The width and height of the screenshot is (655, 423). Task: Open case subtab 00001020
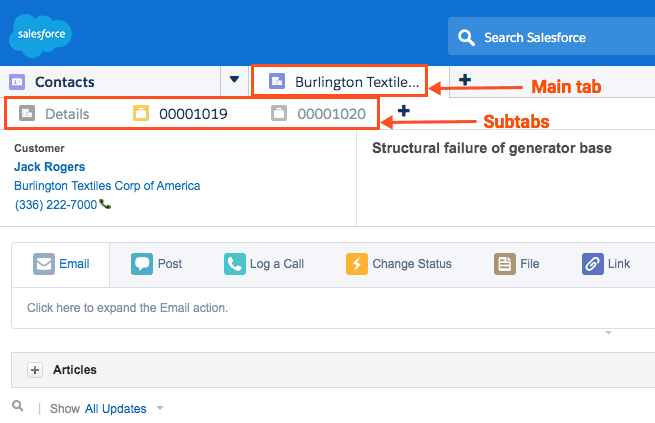(x=318, y=114)
